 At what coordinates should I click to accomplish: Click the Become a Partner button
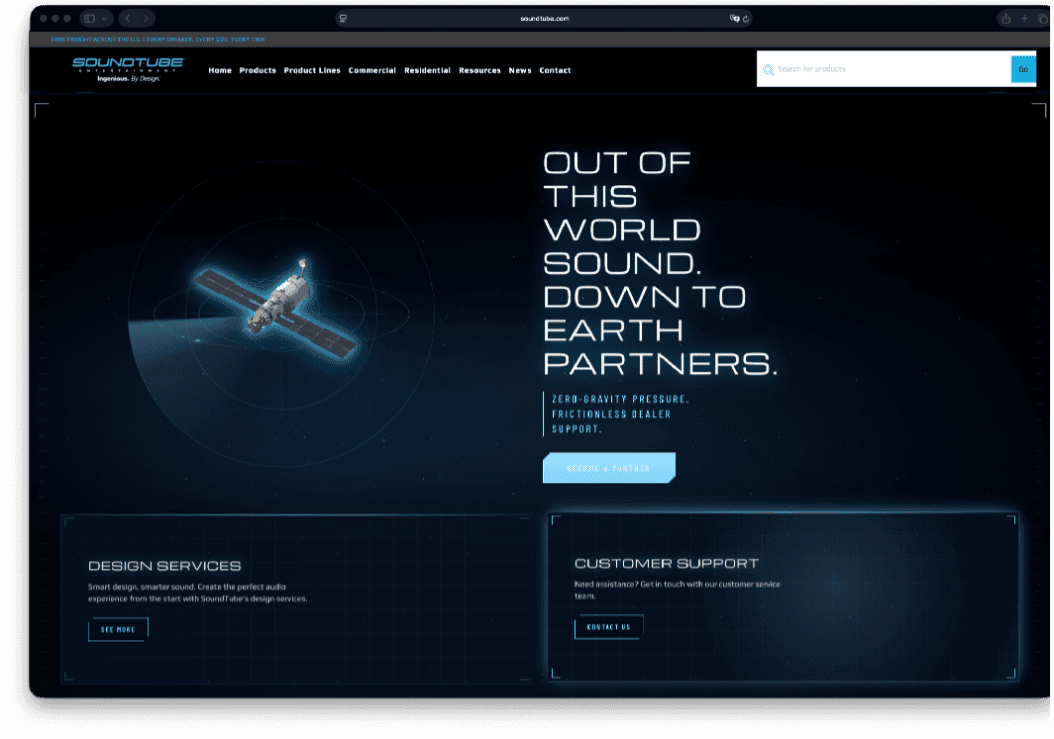point(609,468)
